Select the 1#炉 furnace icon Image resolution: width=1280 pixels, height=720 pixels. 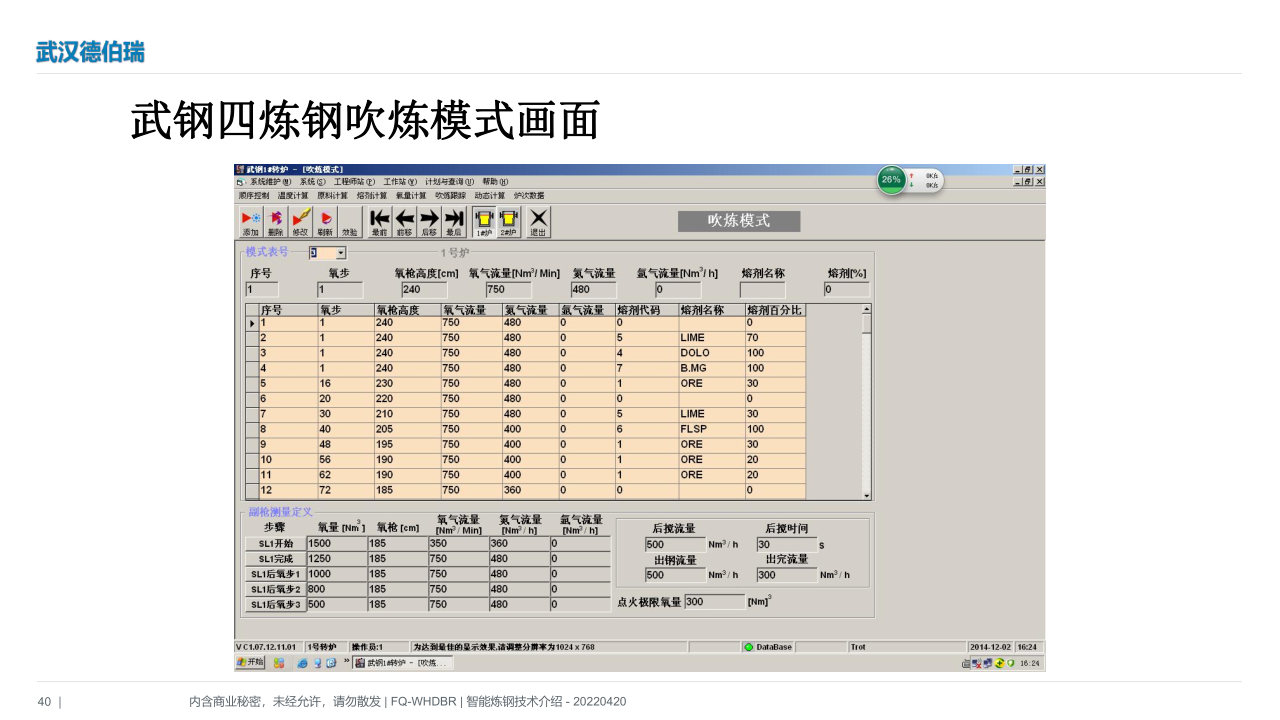(484, 222)
